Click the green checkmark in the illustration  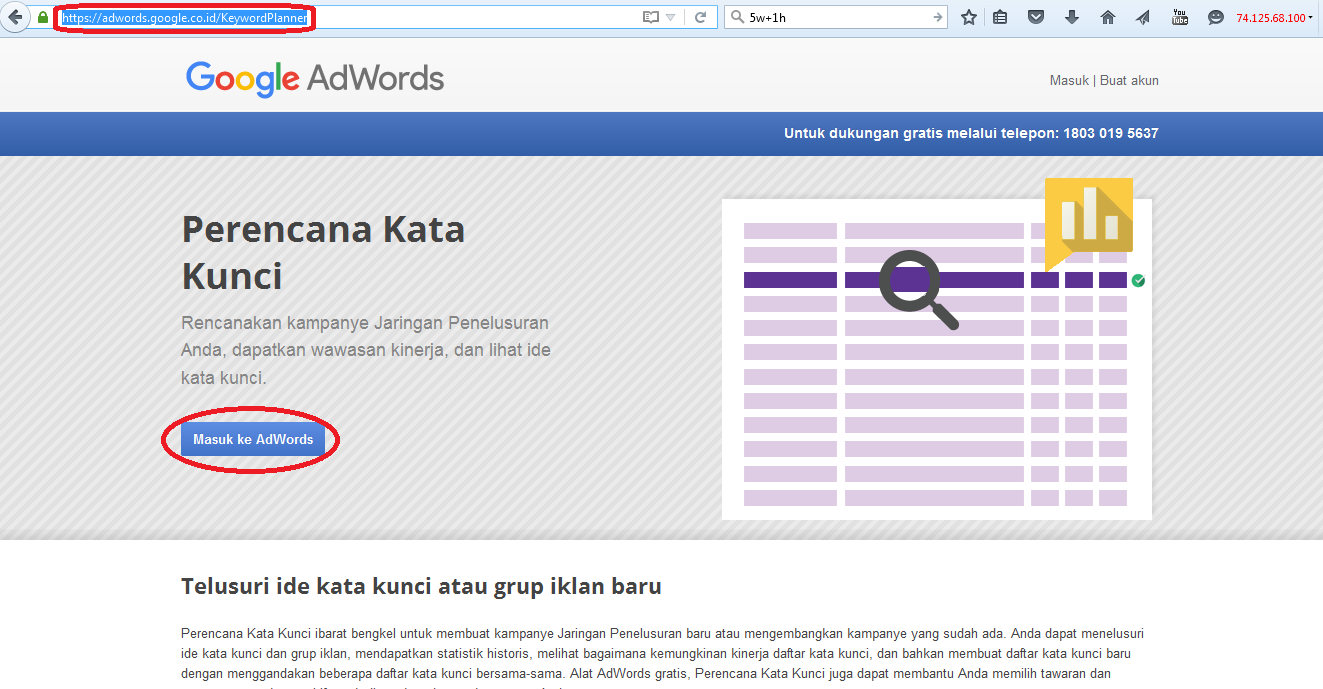[1138, 281]
